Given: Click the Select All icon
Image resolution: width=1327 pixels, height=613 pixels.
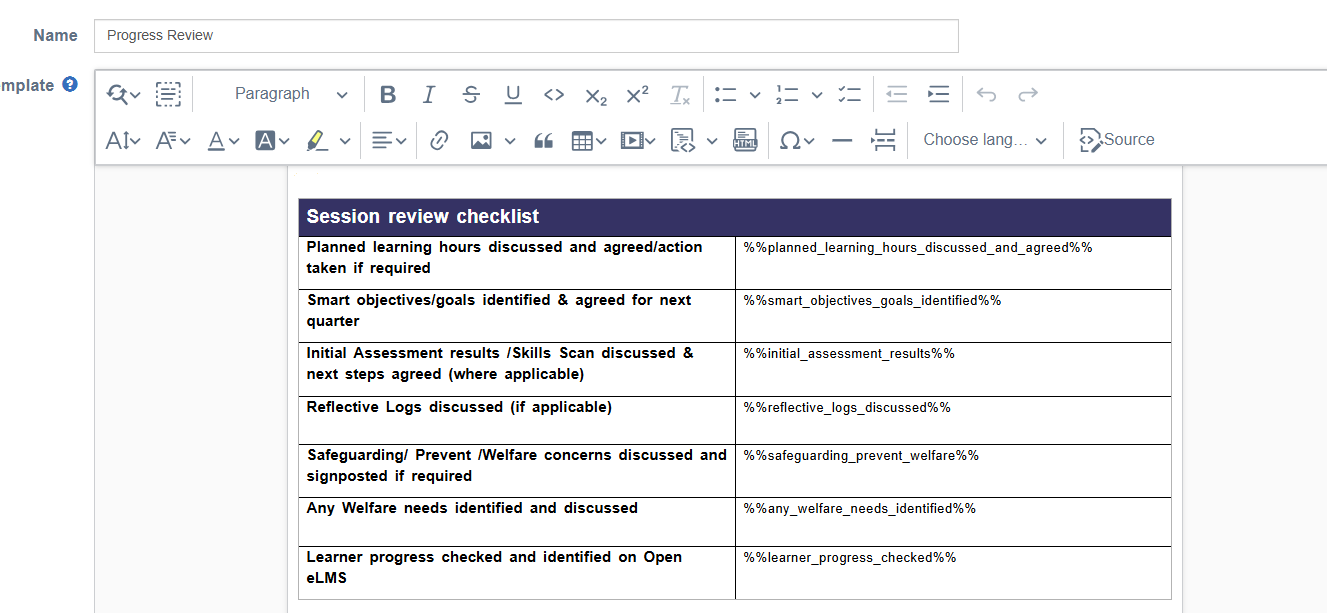Looking at the screenshot, I should pyautogui.click(x=168, y=94).
